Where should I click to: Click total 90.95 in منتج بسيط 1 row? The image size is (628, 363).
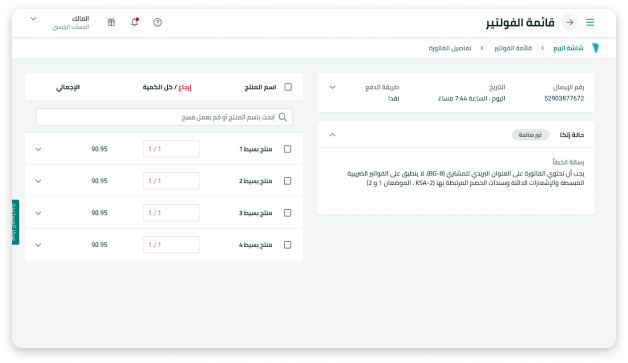(99, 149)
